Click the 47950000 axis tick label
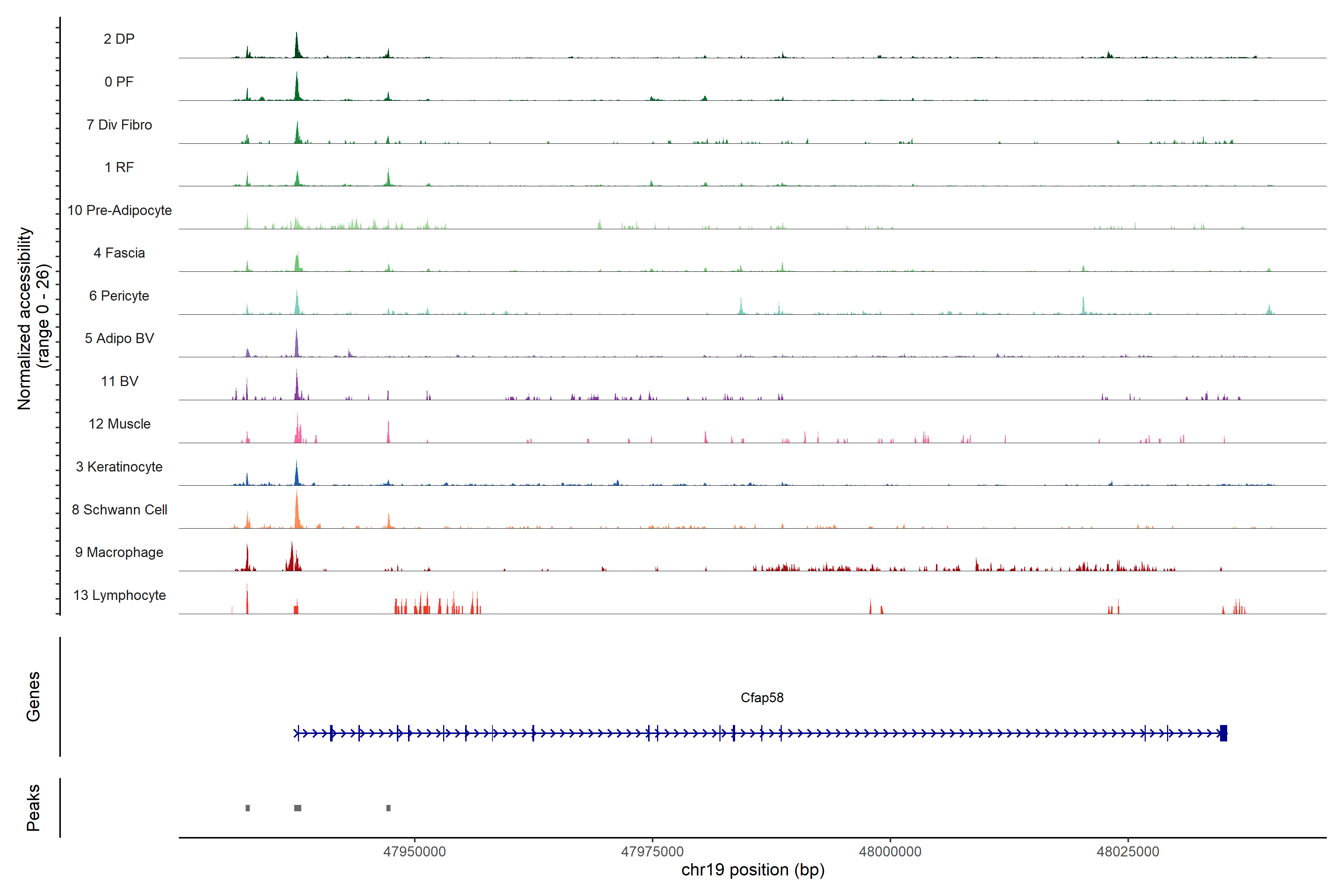 [414, 852]
